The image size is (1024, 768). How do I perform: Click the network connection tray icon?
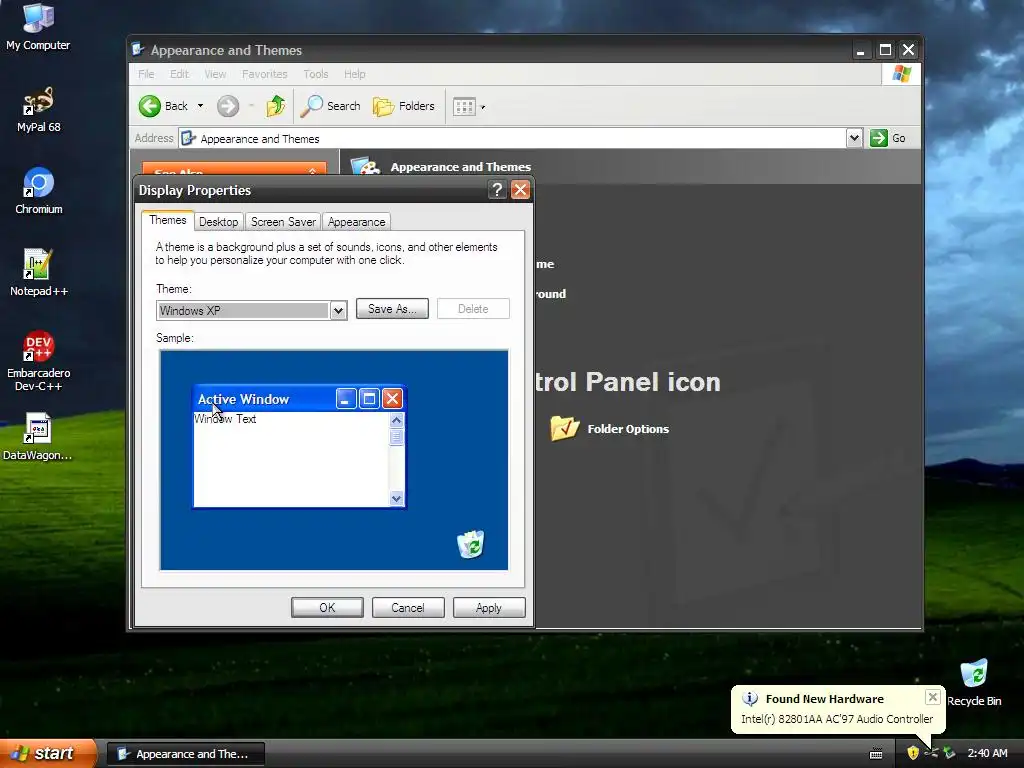[x=931, y=753]
